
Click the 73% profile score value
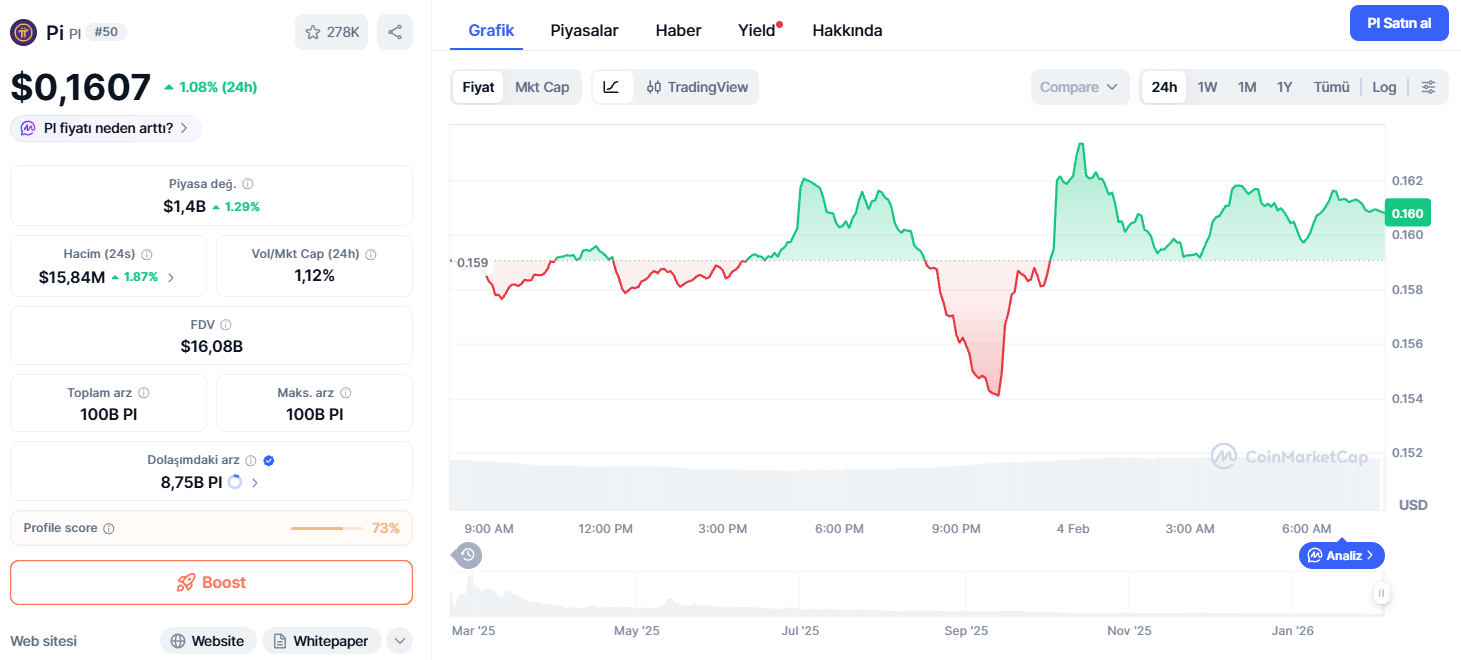click(385, 528)
